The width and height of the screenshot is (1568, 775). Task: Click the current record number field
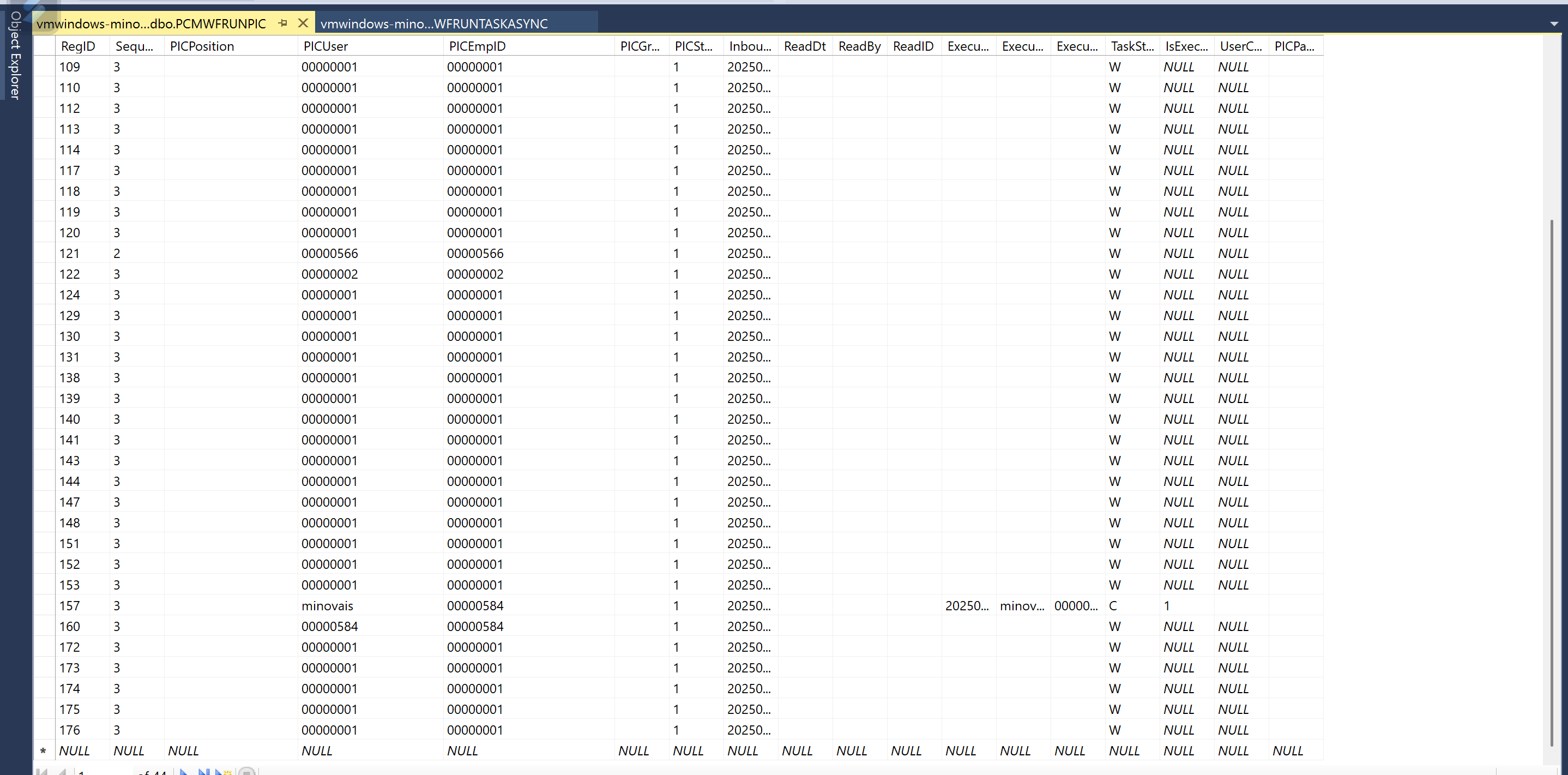coord(102,771)
